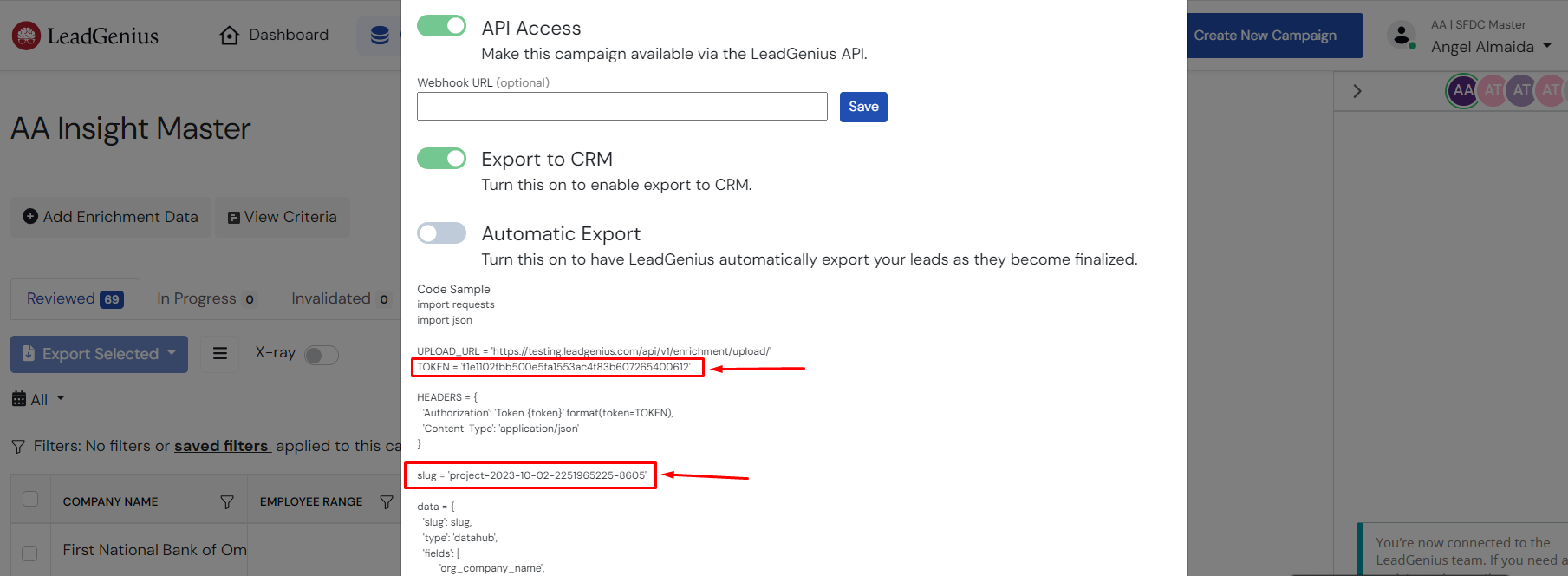Viewport: 1568px width, 576px height.
Task: Open the database stack icon in navbar
Action: coord(380,36)
